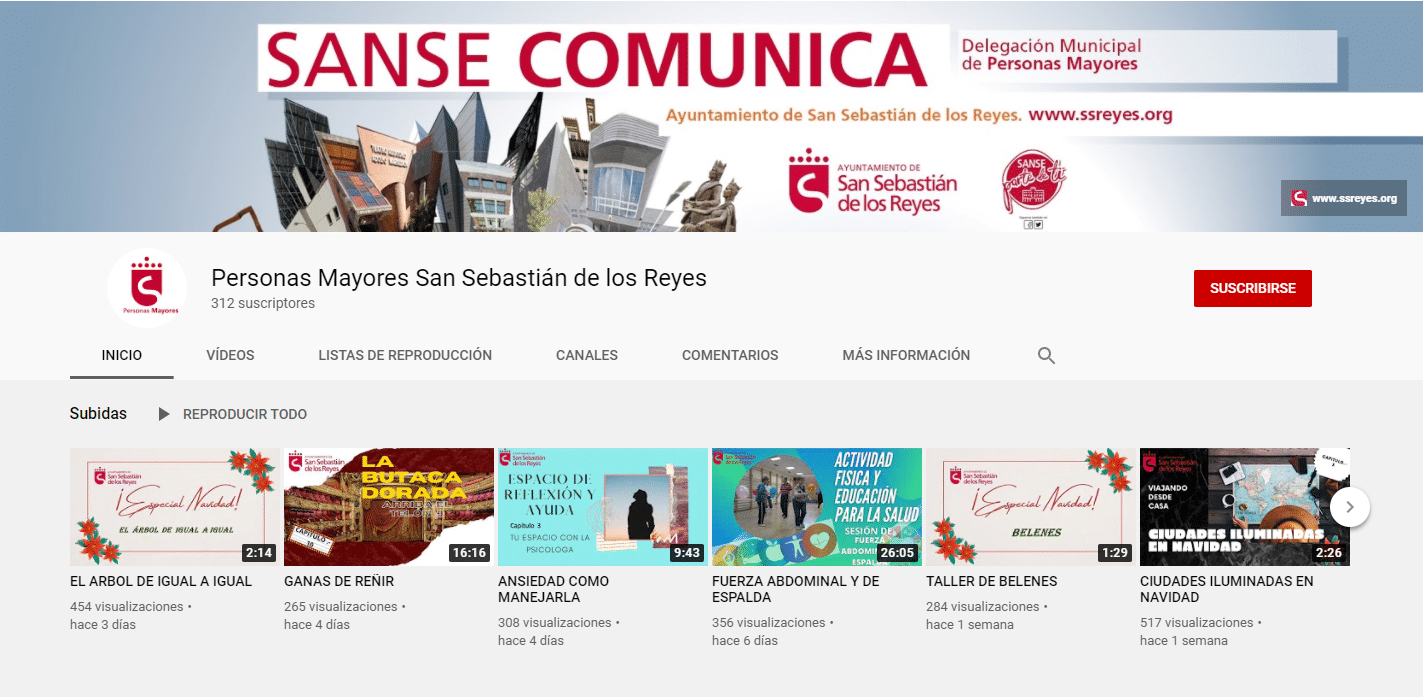Switch to the Vídeos tab
The image size is (1423, 697).
[x=230, y=355]
